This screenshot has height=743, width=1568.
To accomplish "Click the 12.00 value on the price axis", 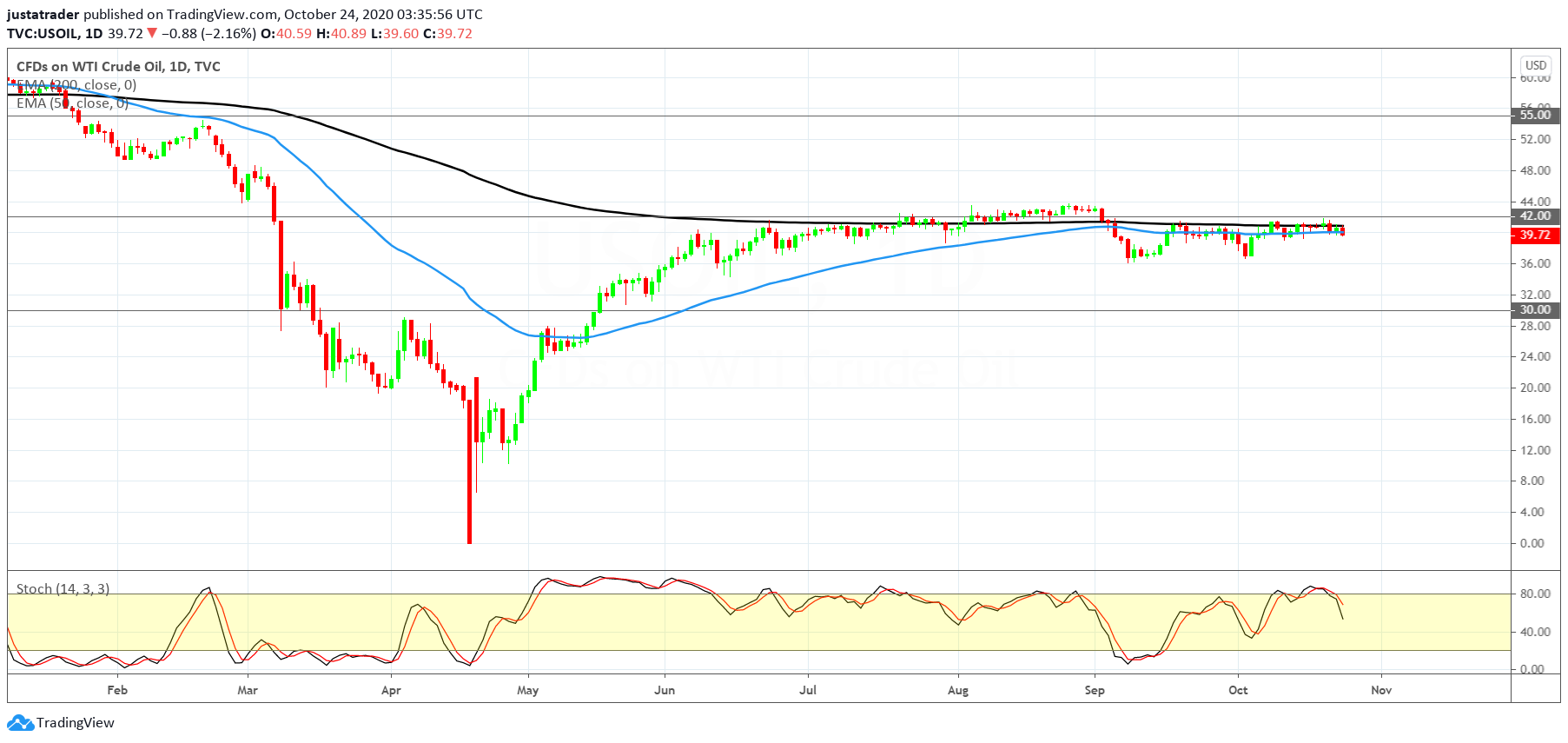I will (x=1535, y=450).
